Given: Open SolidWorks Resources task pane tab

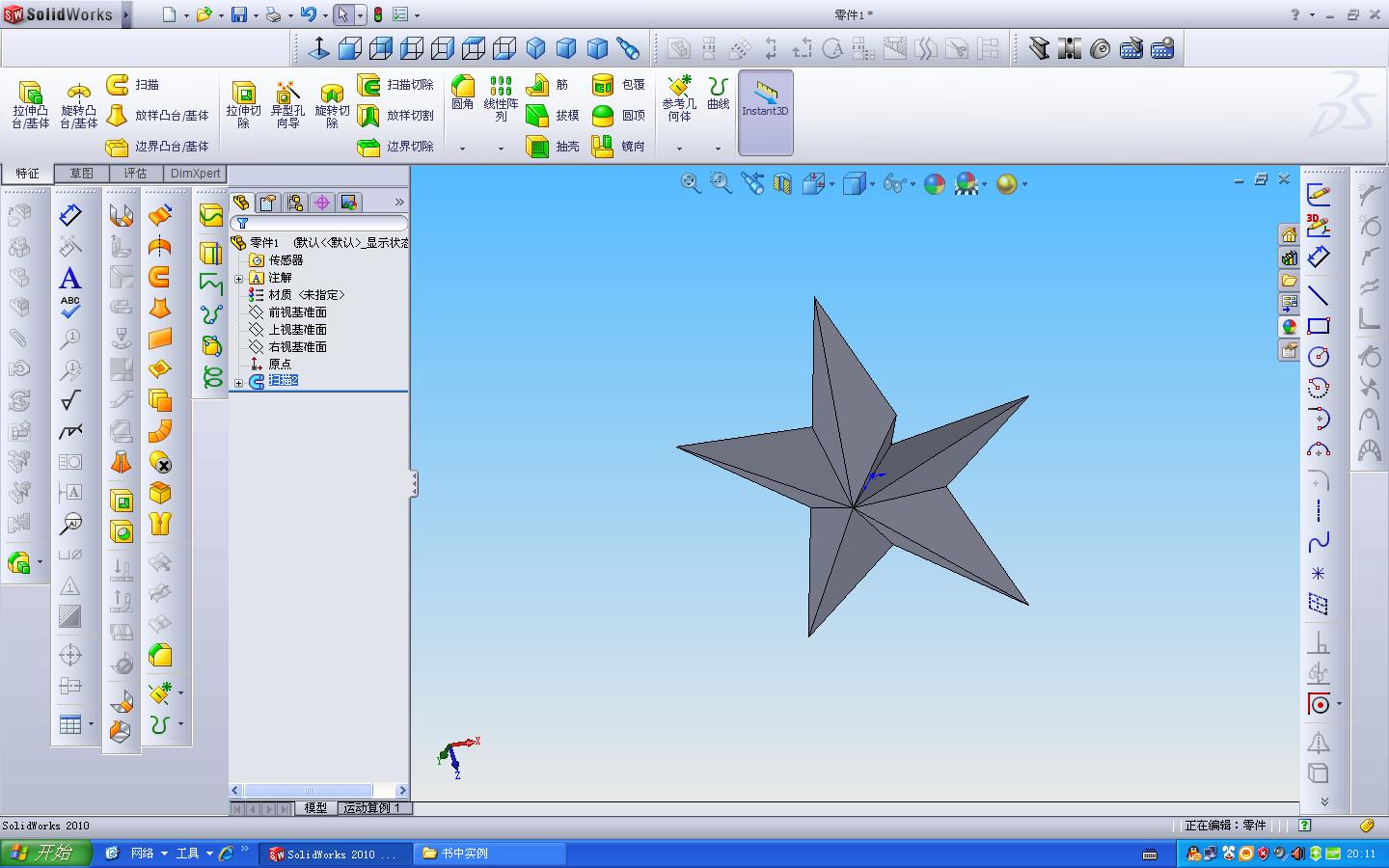Looking at the screenshot, I should point(1289,235).
